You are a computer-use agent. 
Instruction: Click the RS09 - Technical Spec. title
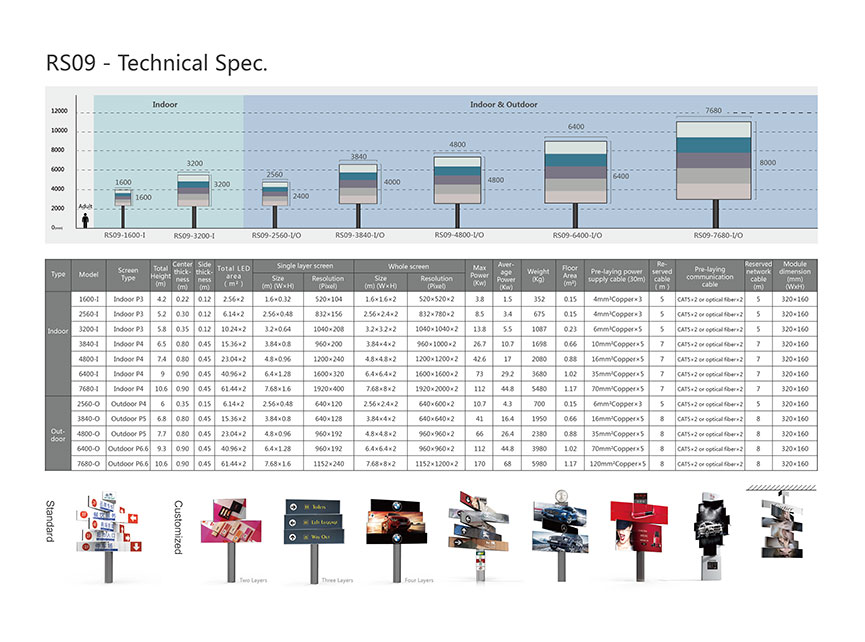(157, 62)
